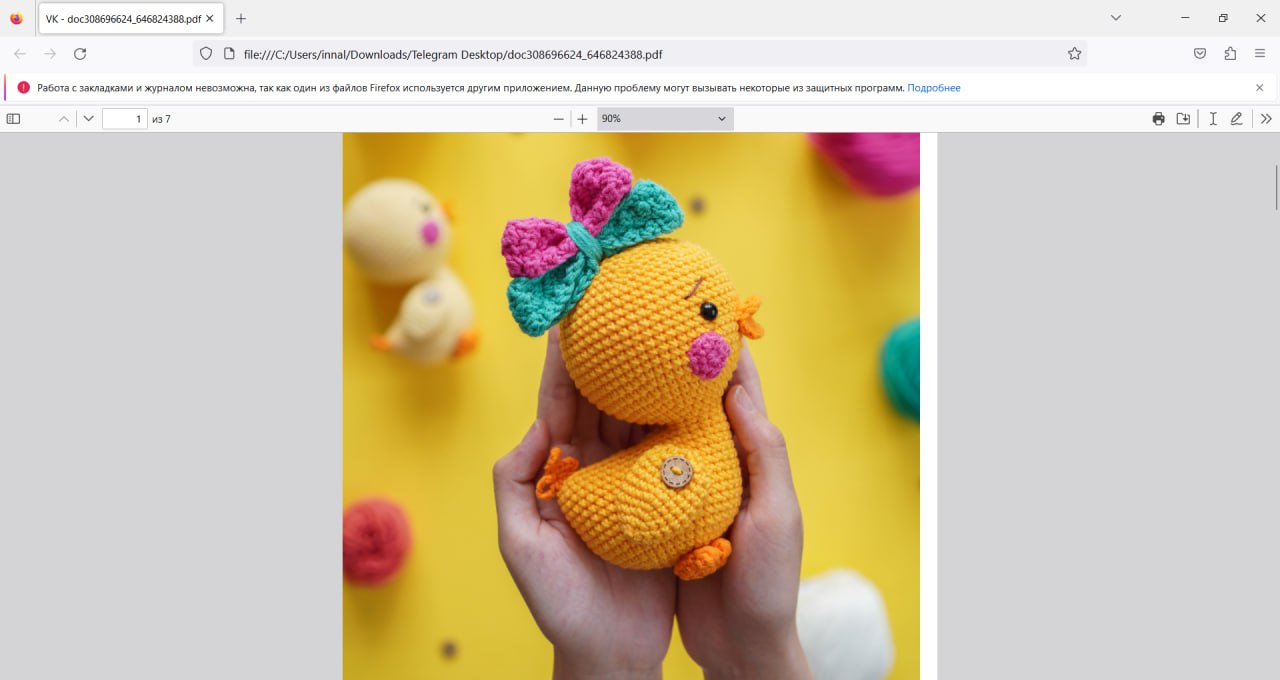Toggle the PDF sidebar
Screen dimensions: 1280x680
(x=13, y=119)
